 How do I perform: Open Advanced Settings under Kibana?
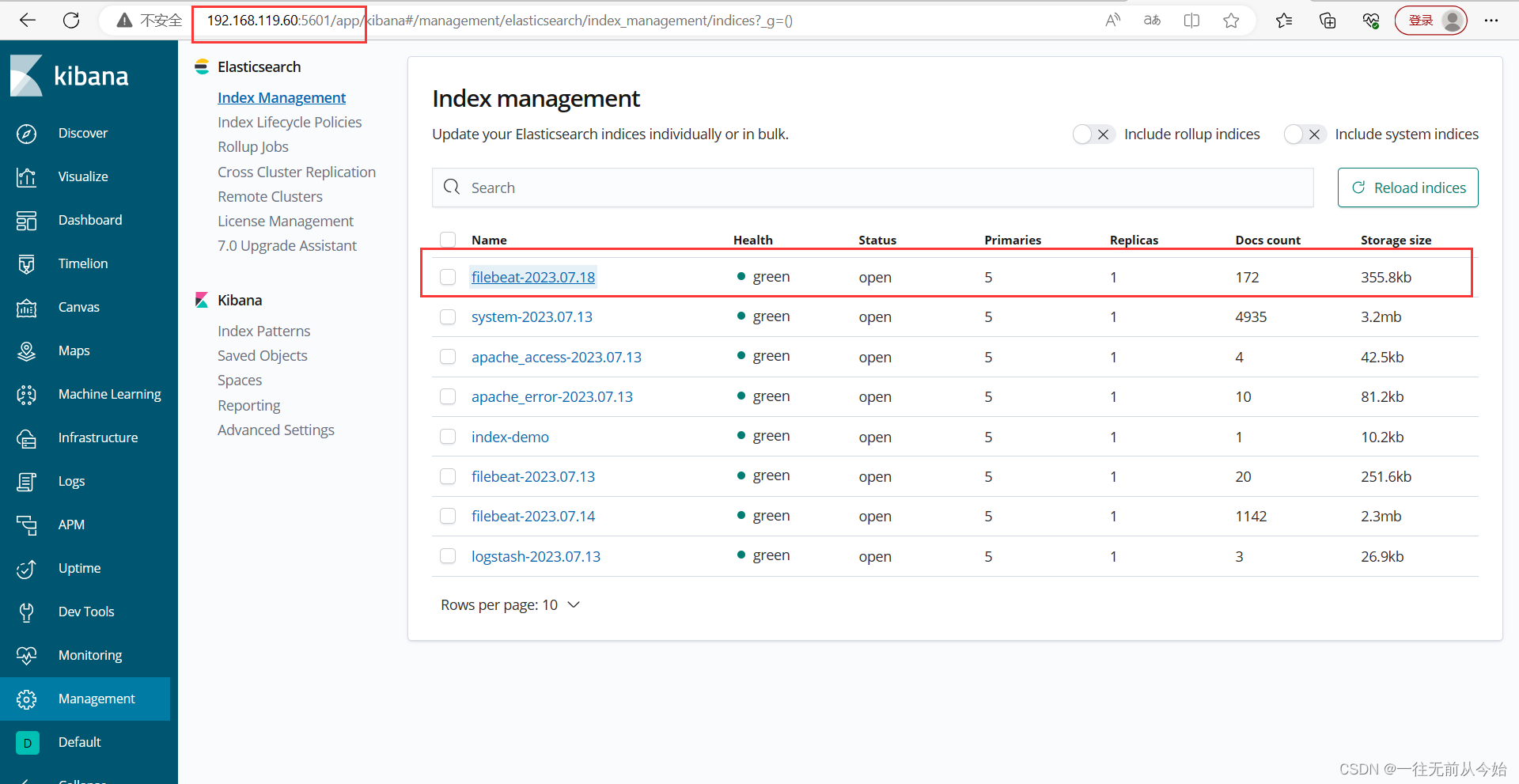(x=276, y=430)
